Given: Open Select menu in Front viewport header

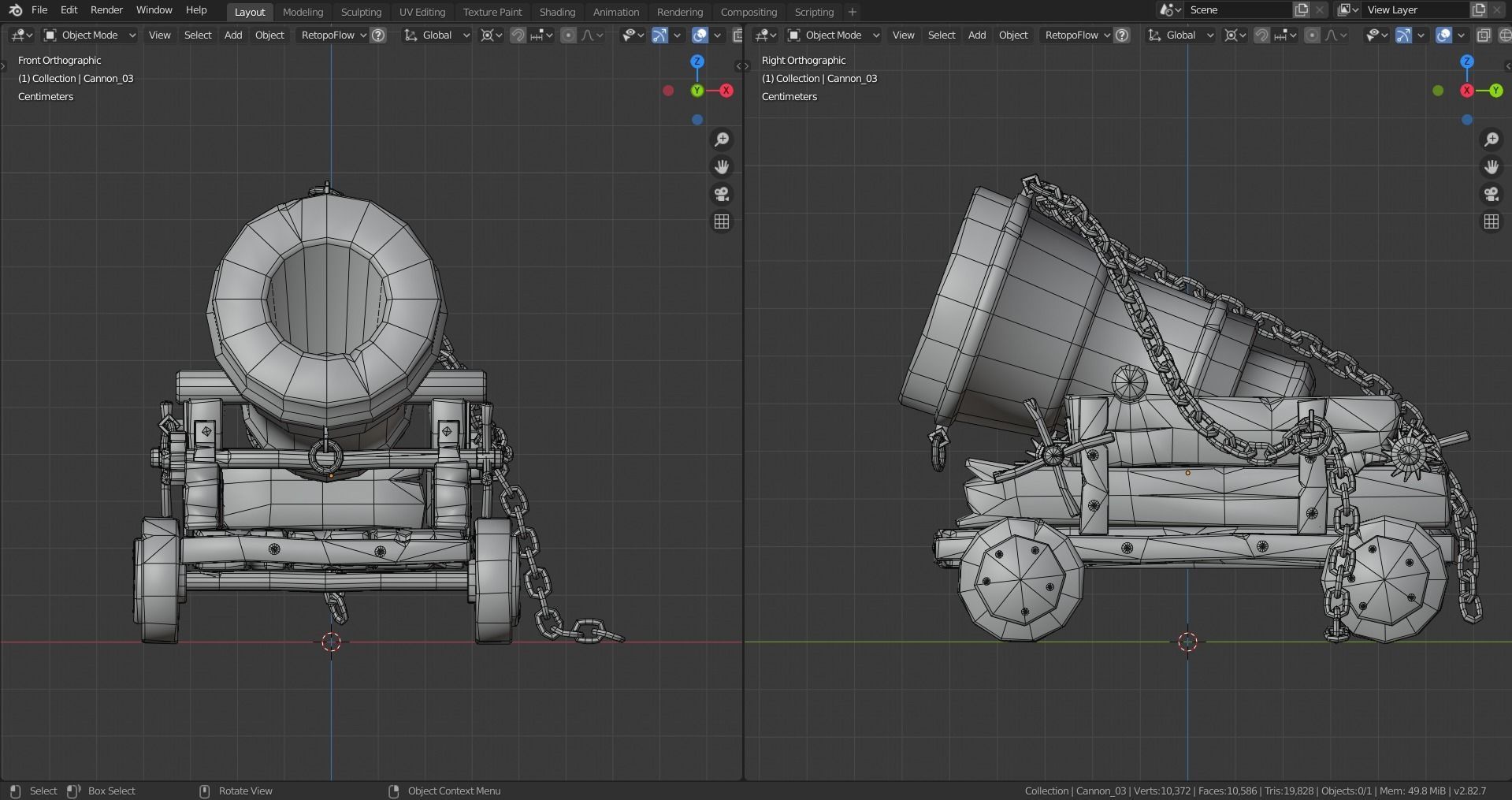Looking at the screenshot, I should coord(197,35).
